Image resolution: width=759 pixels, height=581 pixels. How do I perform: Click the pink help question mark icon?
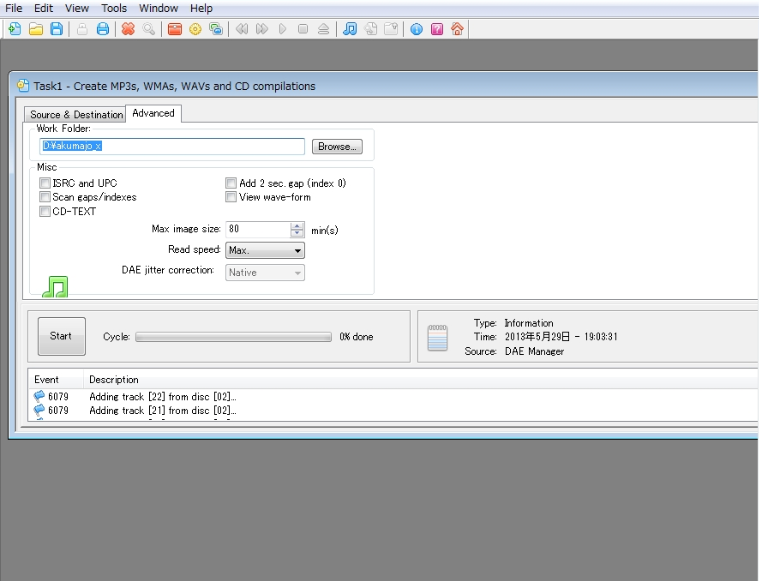tap(437, 29)
